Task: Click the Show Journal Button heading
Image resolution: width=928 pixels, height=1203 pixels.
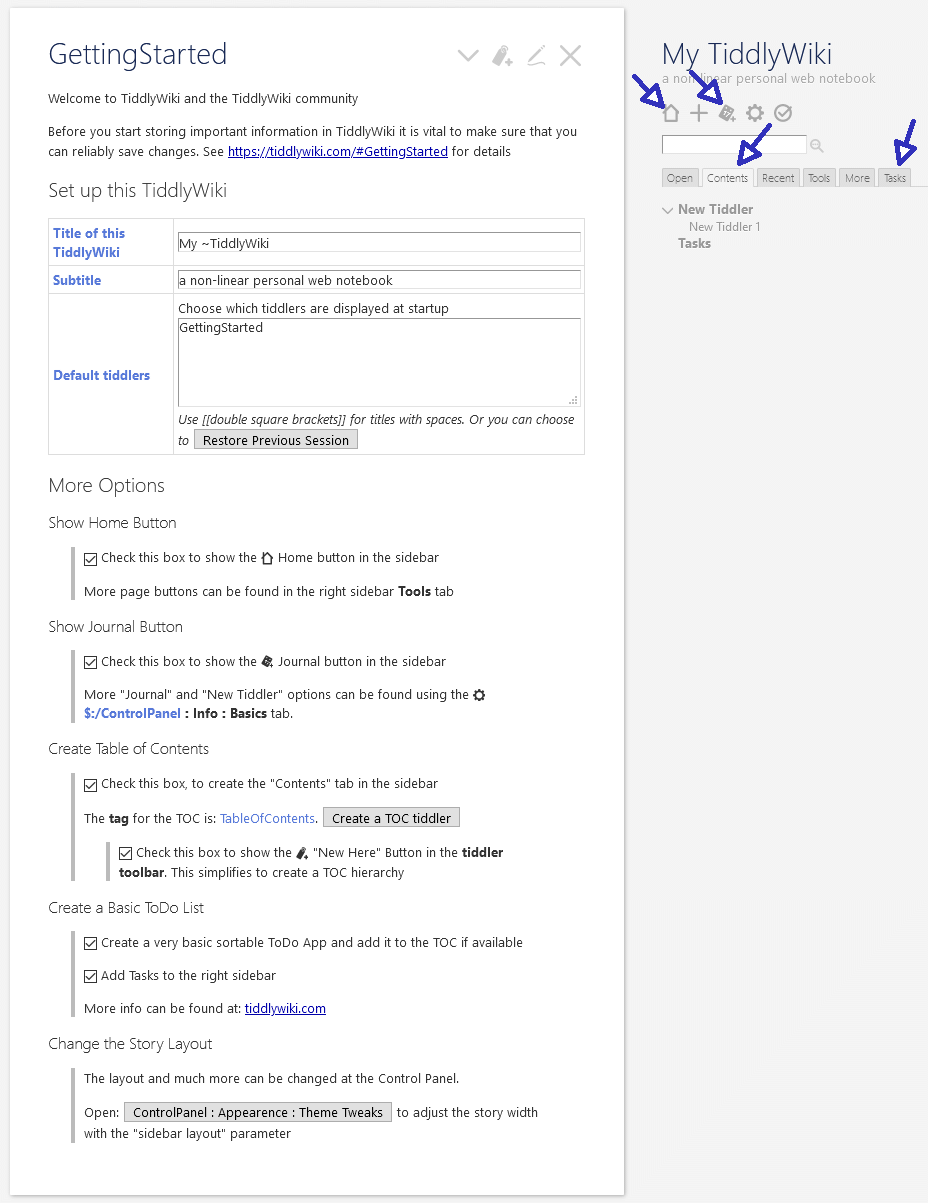Action: (x=115, y=627)
